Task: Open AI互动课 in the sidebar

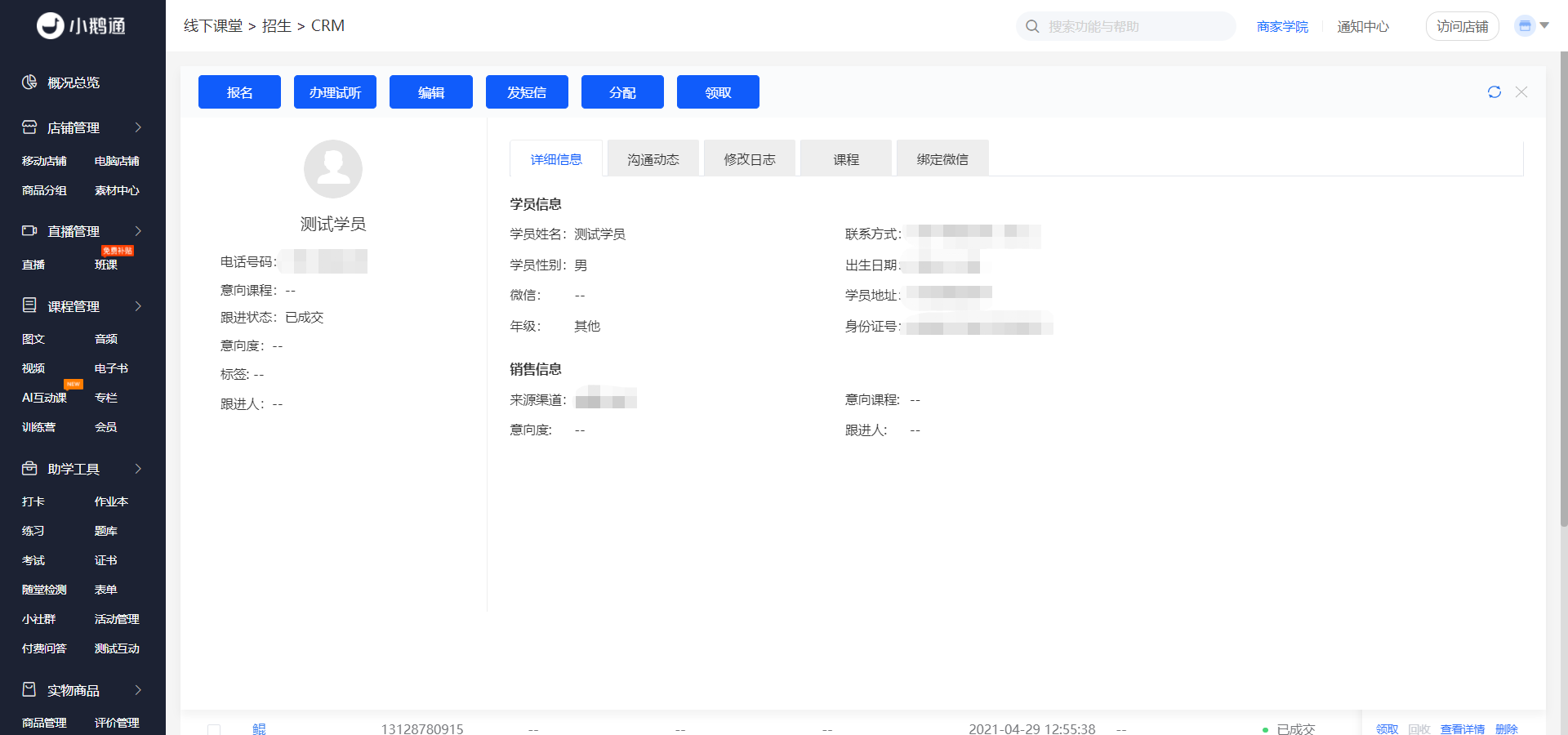Action: pos(44,398)
